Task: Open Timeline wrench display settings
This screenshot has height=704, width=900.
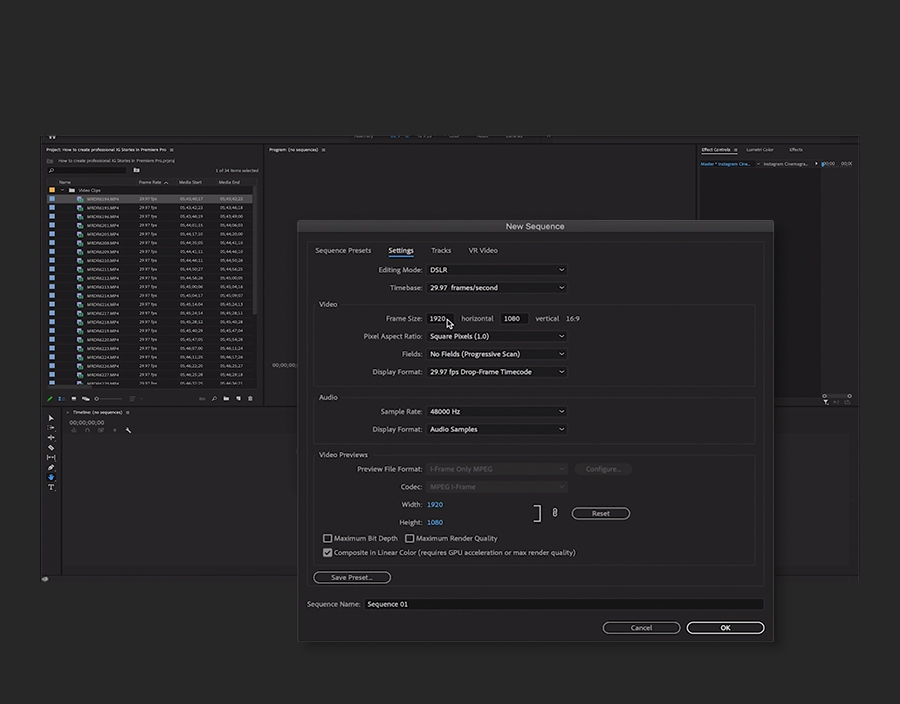Action: coord(129,430)
